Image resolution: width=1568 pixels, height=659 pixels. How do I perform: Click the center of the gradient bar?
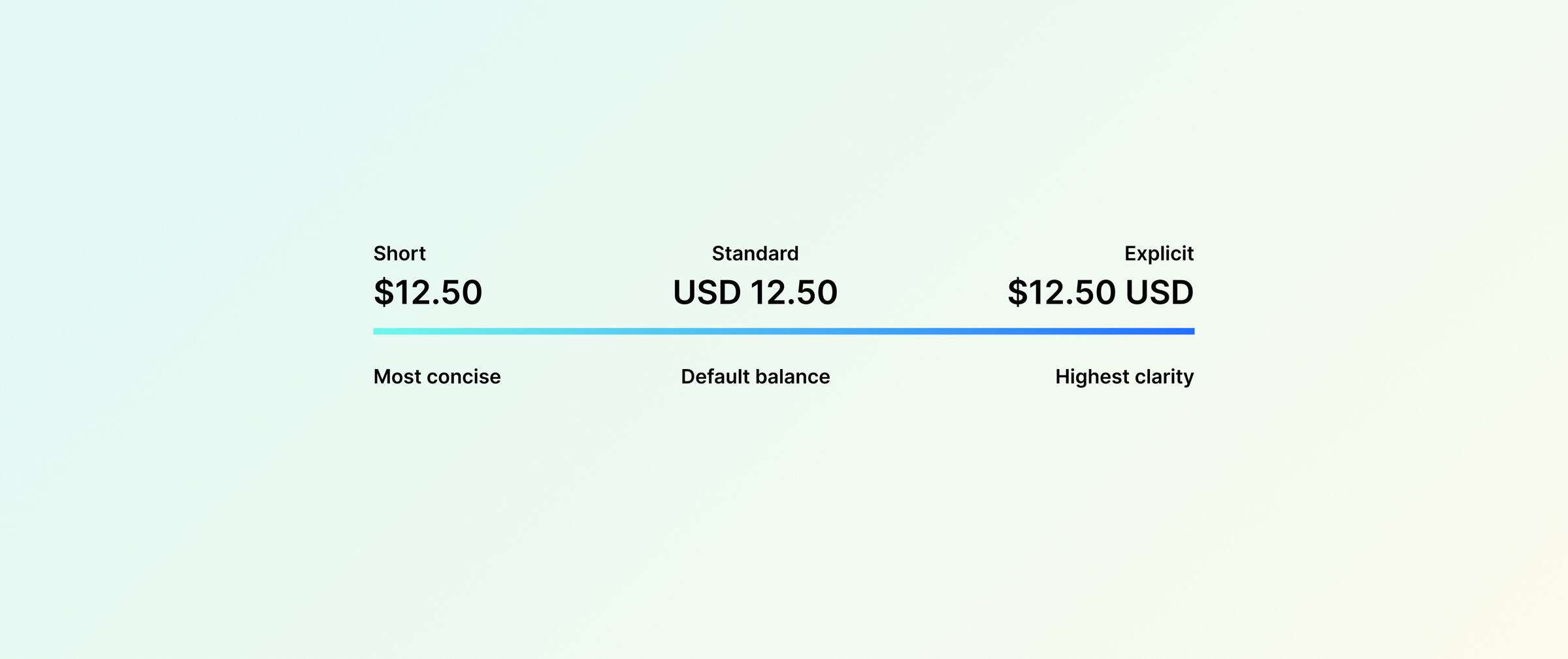coord(784,331)
